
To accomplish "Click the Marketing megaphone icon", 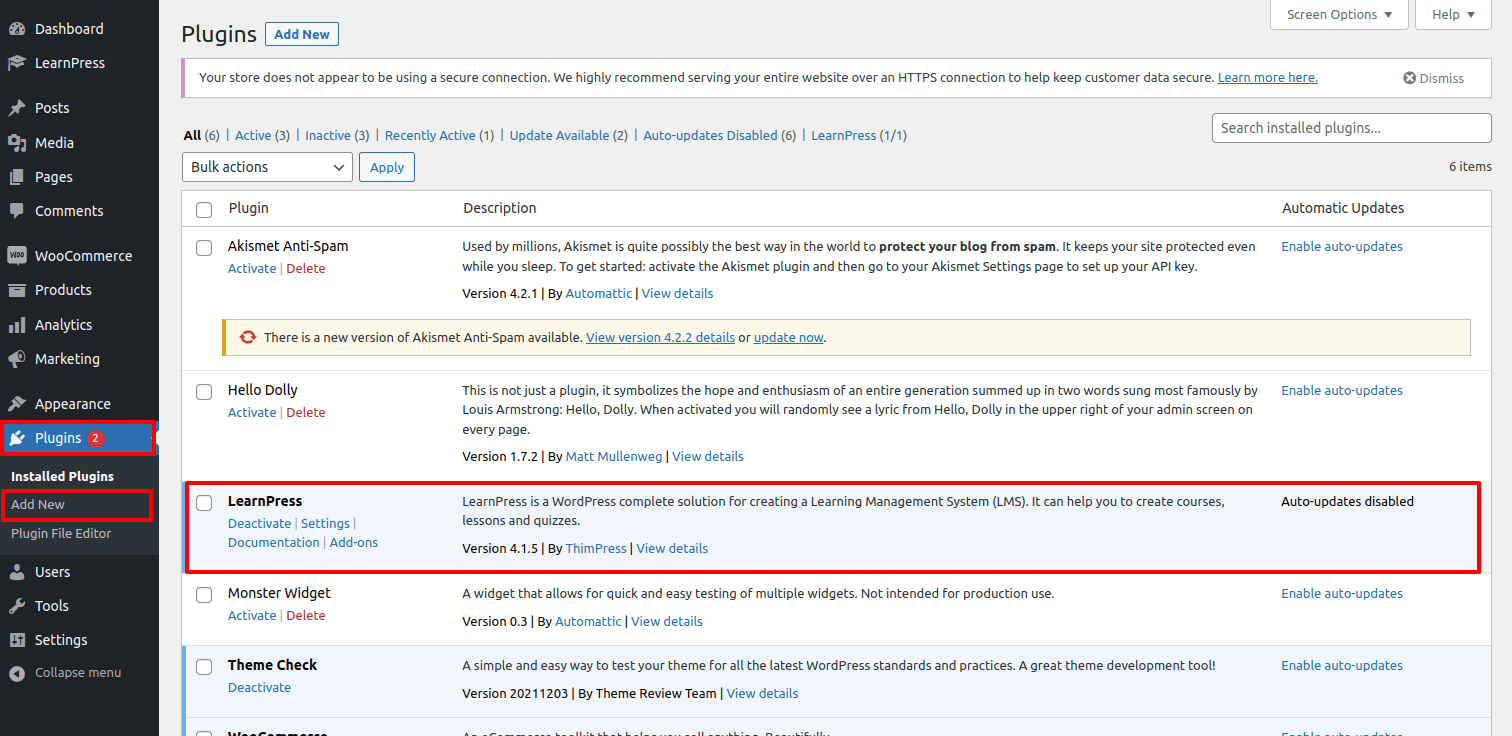I will click(x=17, y=359).
